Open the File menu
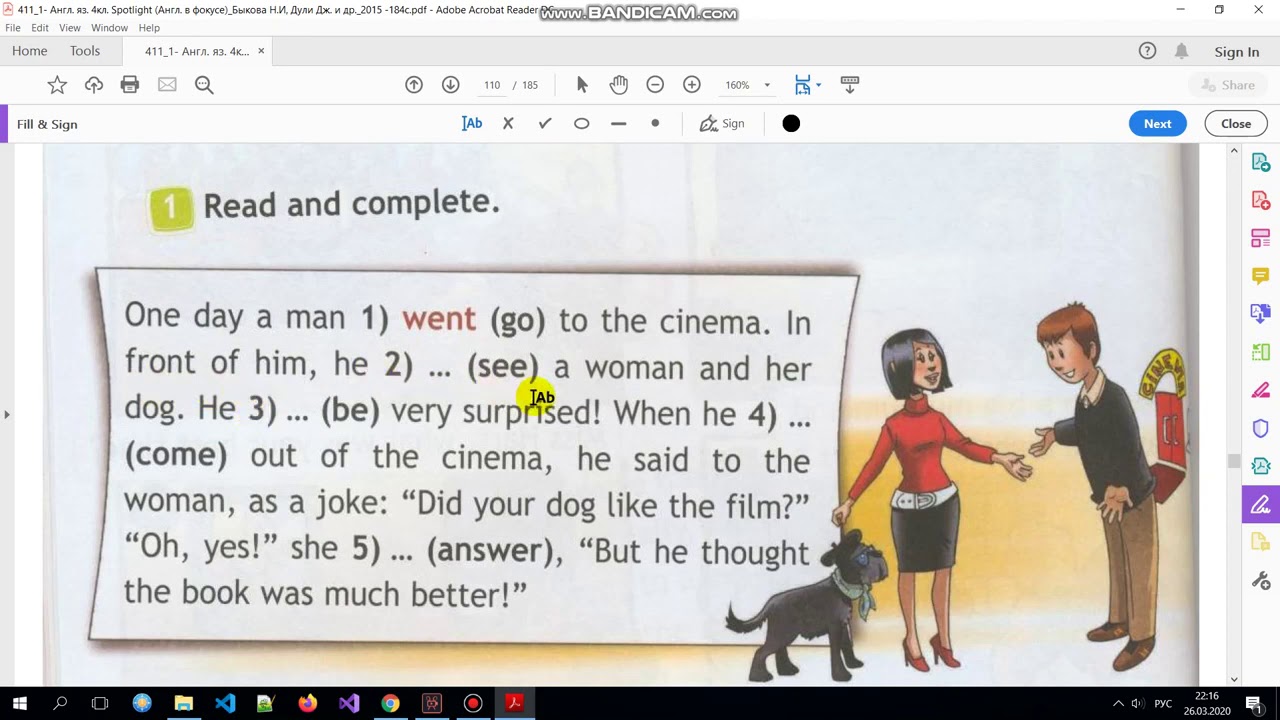The height and width of the screenshot is (720, 1280). coord(13,28)
